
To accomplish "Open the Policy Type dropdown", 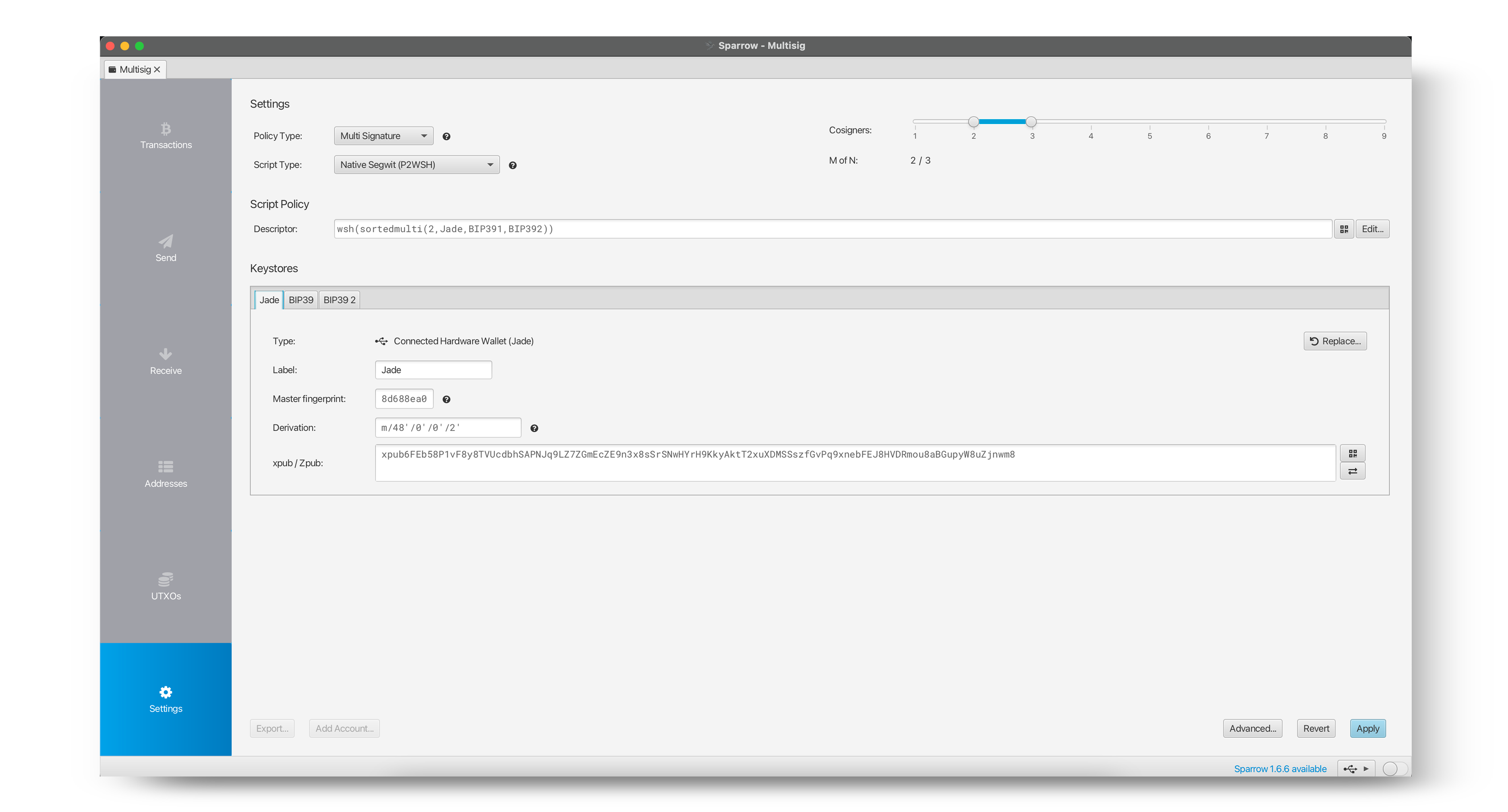I will pyautogui.click(x=383, y=136).
